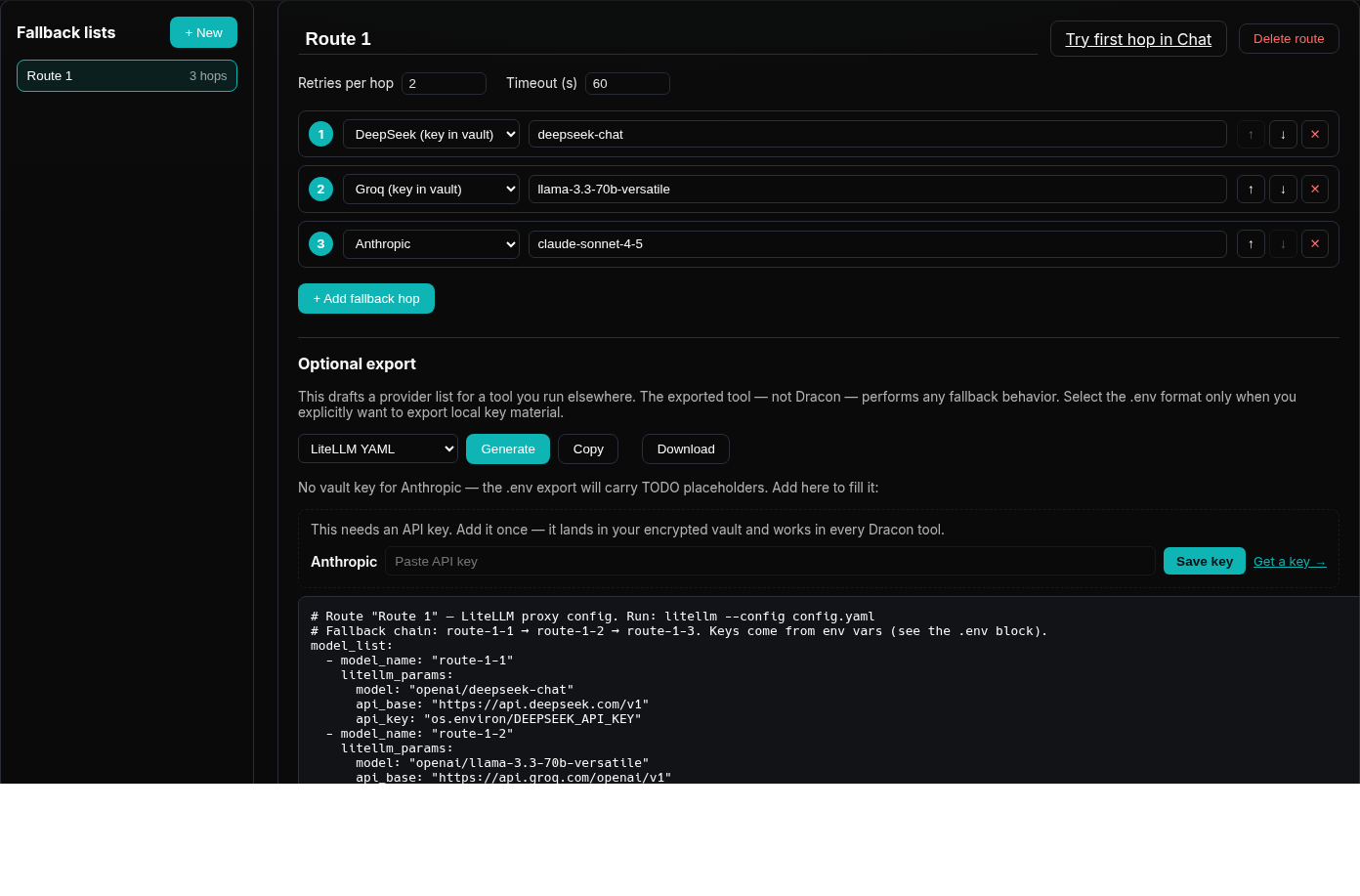Click the 'Retries per hop' label
The height and width of the screenshot is (896, 1360).
pyautogui.click(x=346, y=83)
